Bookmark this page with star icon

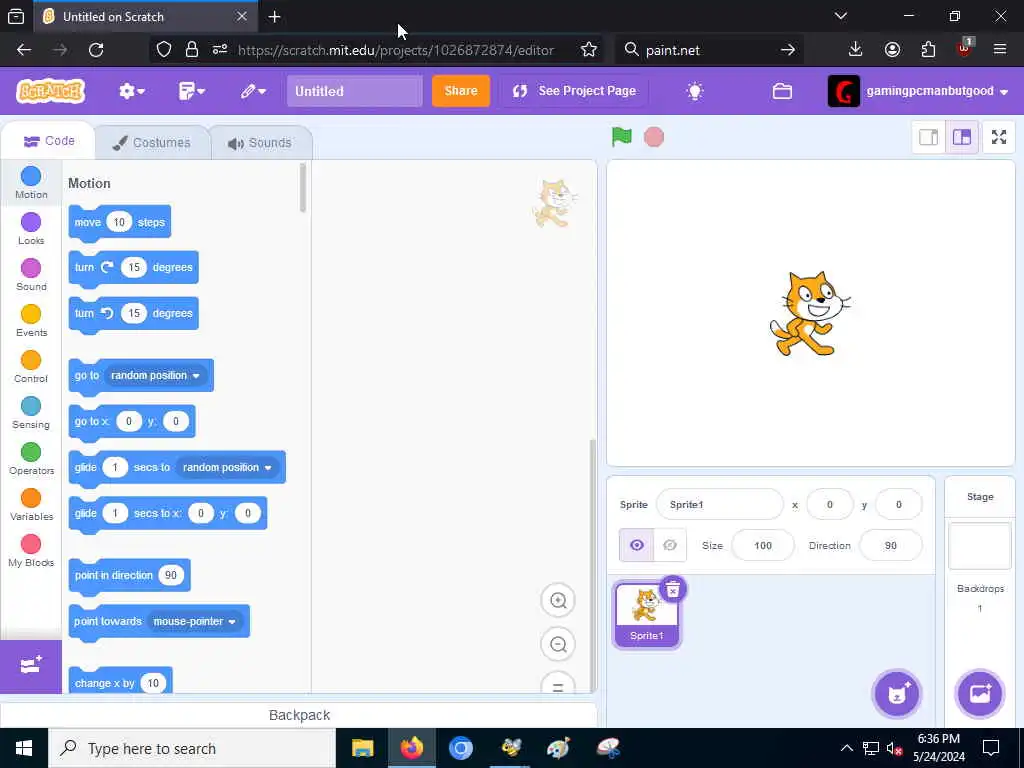click(588, 50)
